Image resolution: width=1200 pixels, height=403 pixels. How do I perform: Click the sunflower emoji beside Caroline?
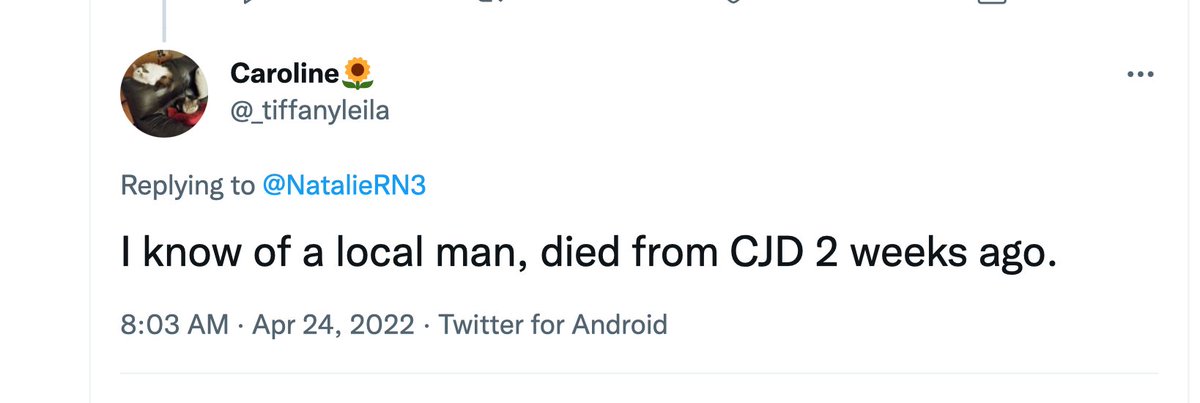click(358, 73)
